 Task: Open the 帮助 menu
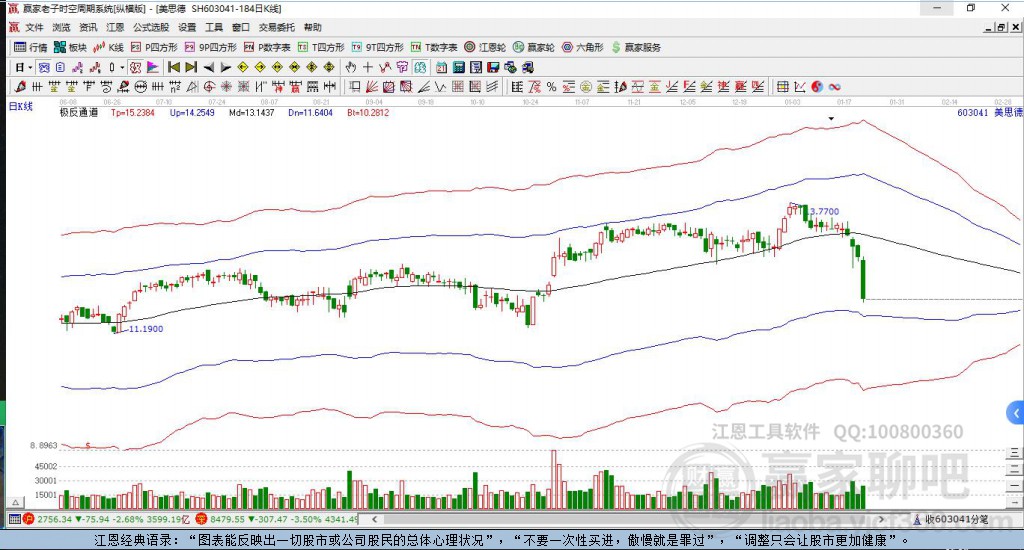[313, 27]
